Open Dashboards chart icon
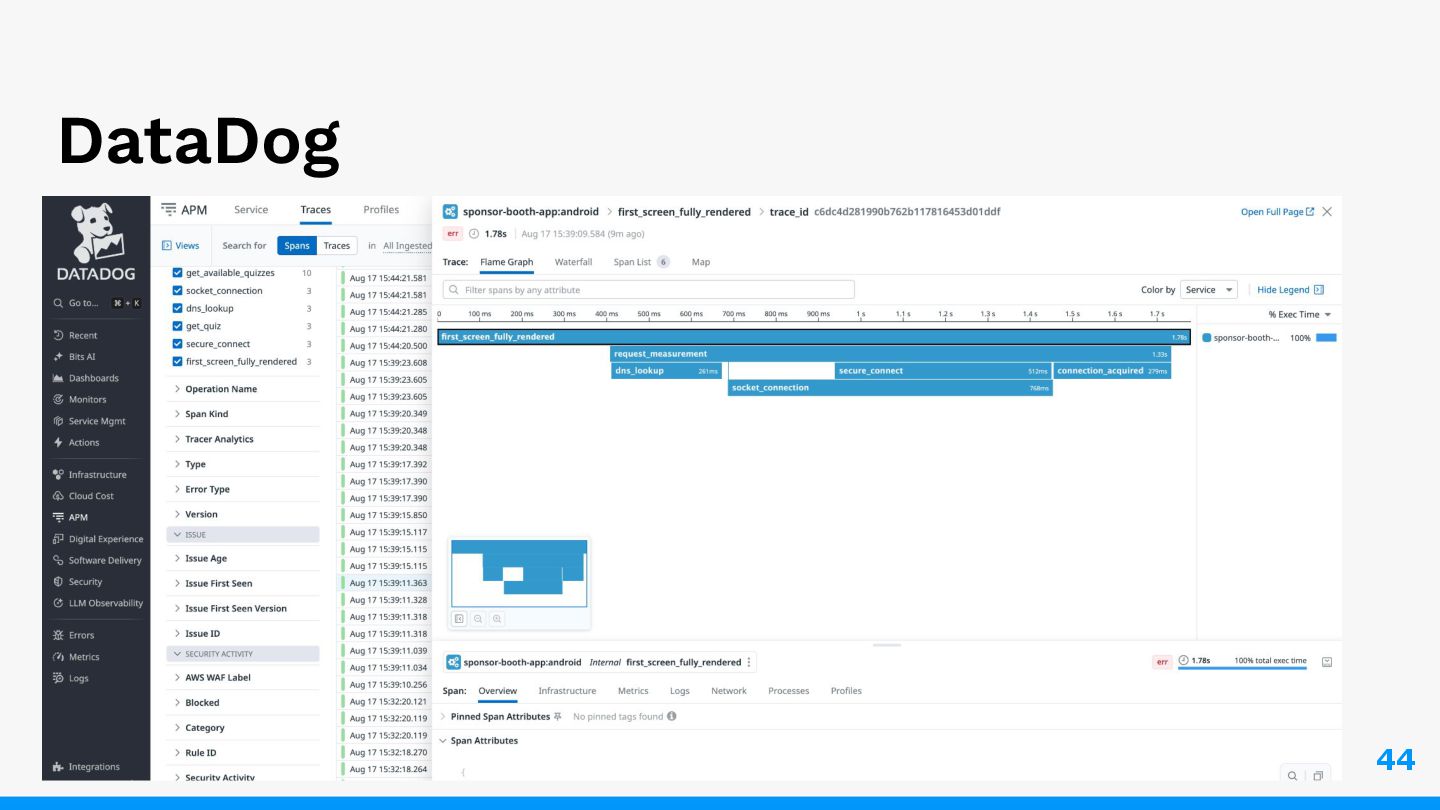1440x810 pixels. 58,378
